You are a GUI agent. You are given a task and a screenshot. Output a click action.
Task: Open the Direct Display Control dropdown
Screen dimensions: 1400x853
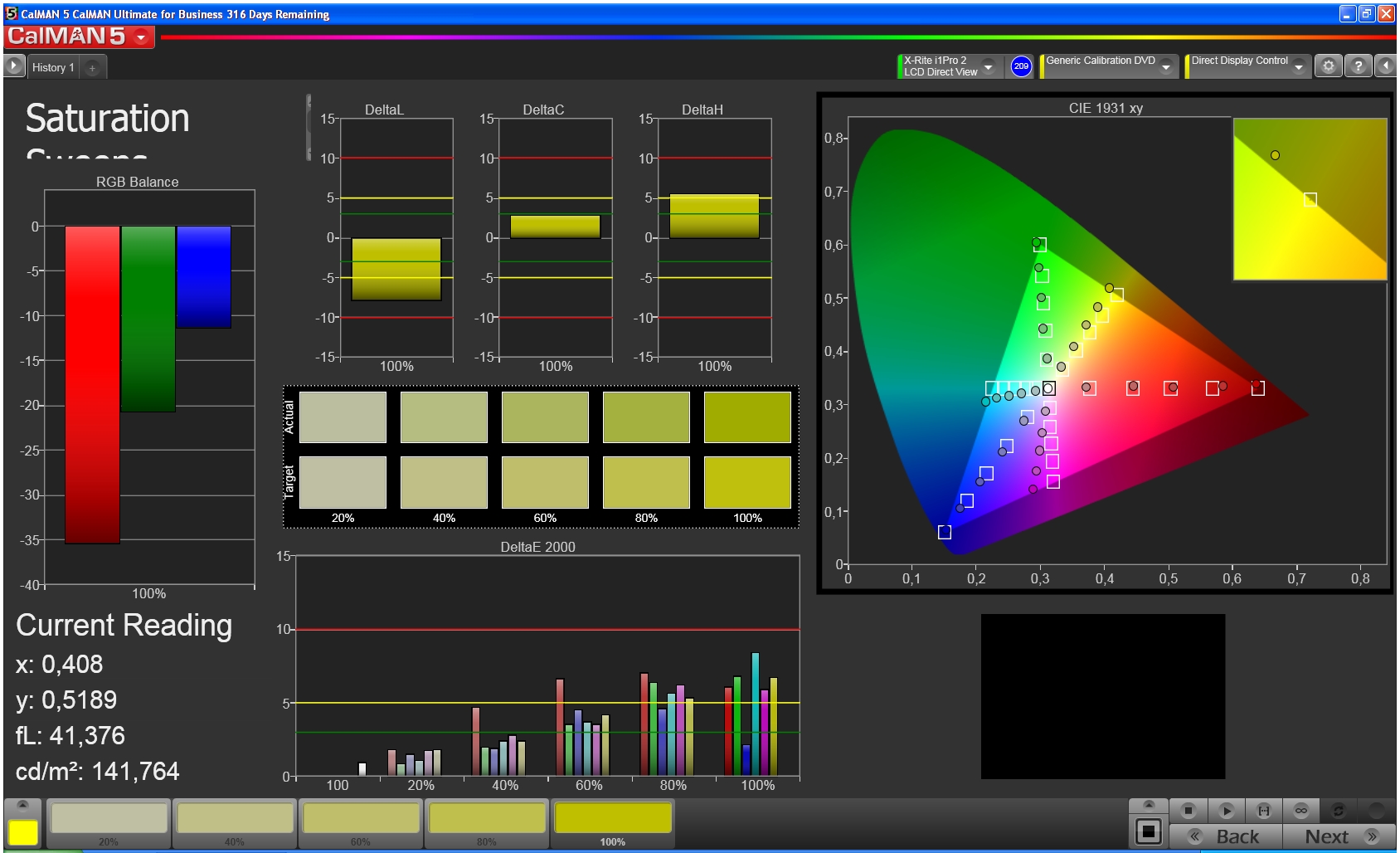1299,66
